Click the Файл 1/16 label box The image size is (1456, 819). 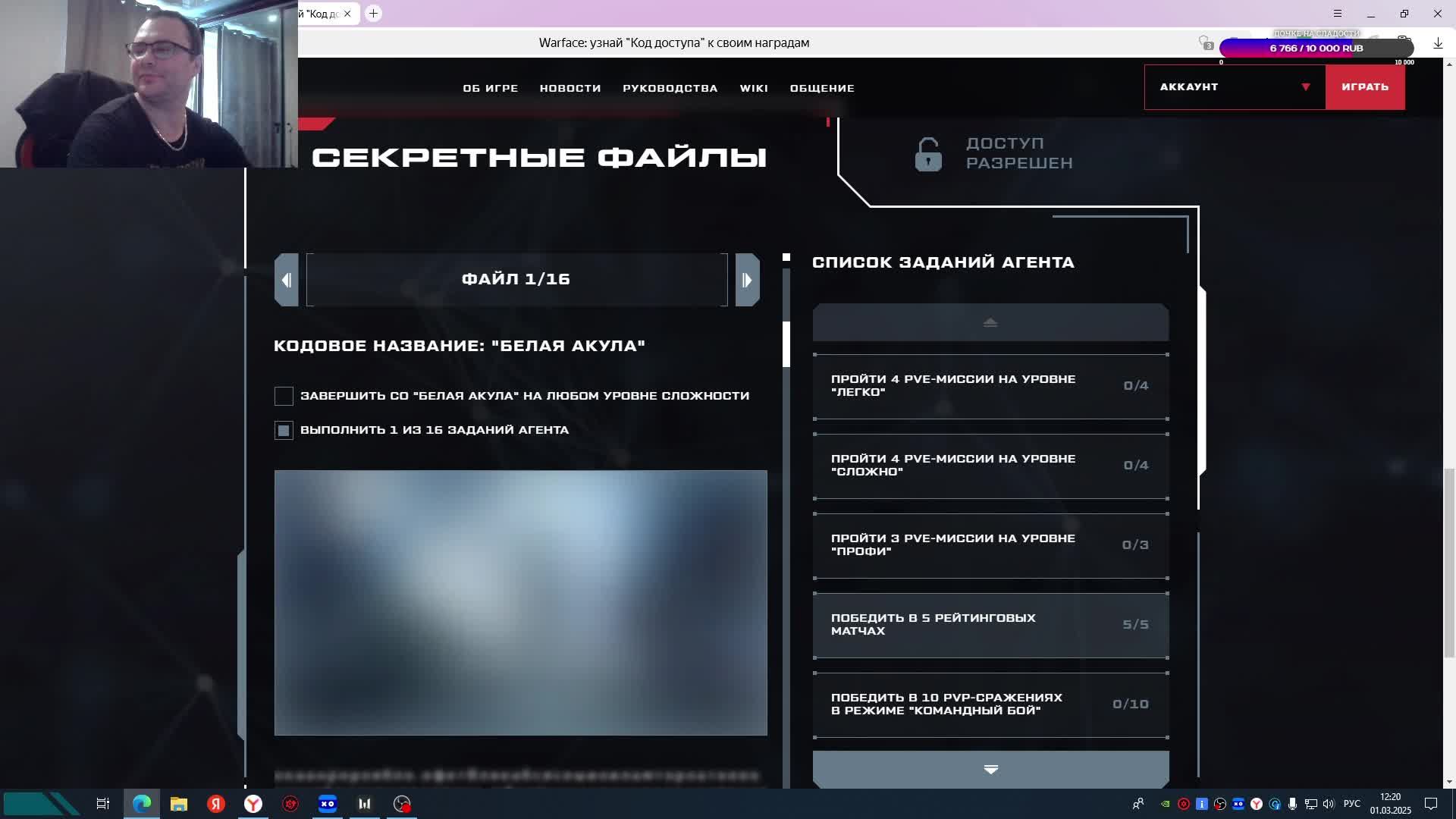tap(516, 280)
